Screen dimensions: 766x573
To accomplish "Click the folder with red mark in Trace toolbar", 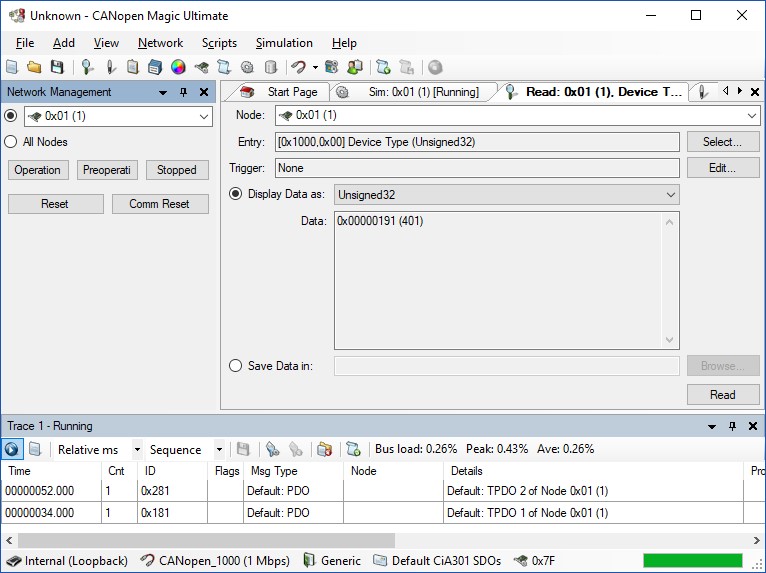I will 324,449.
